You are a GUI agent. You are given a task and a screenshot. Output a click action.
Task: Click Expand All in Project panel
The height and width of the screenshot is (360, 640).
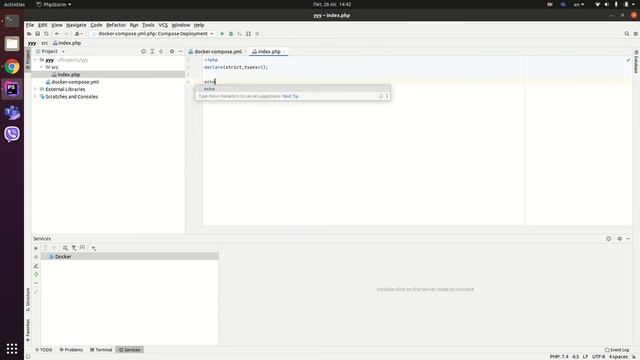pyautogui.click(x=152, y=51)
